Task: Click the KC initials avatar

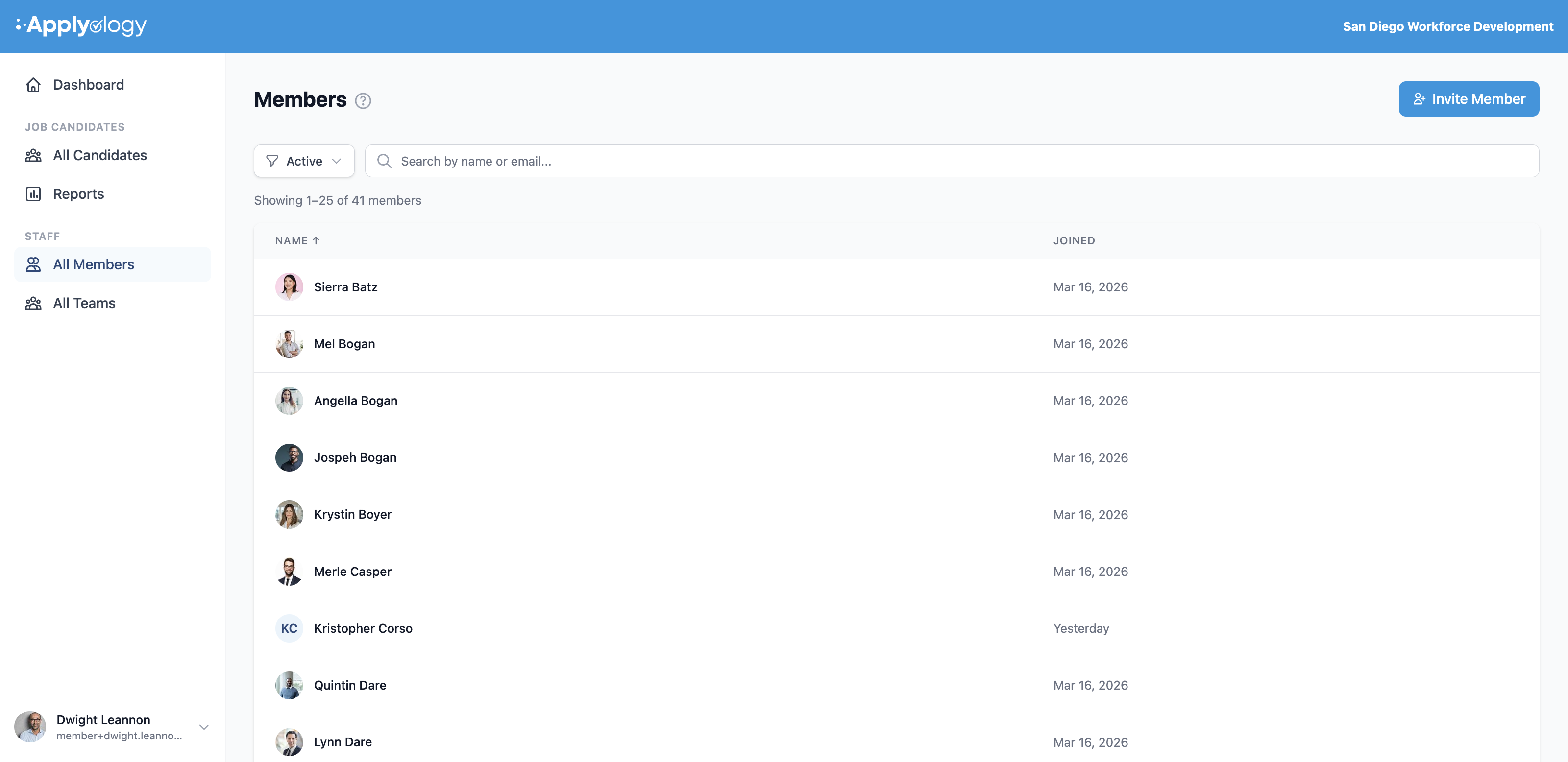Action: pyautogui.click(x=289, y=628)
